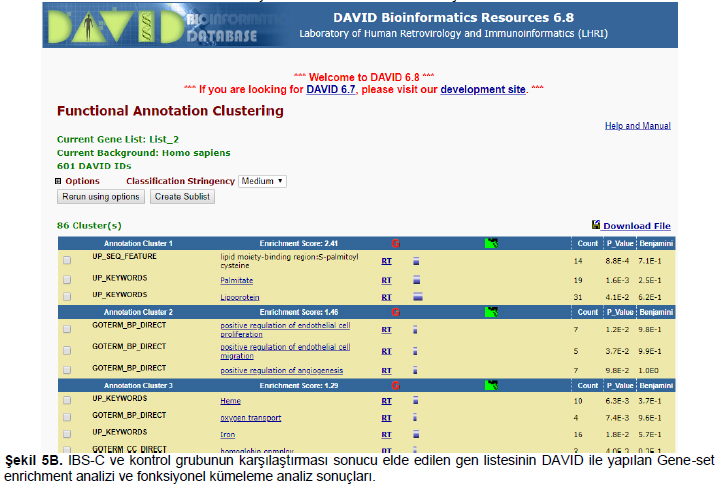
Task: Click gene bar icon in Palmitate row
Action: (x=416, y=280)
